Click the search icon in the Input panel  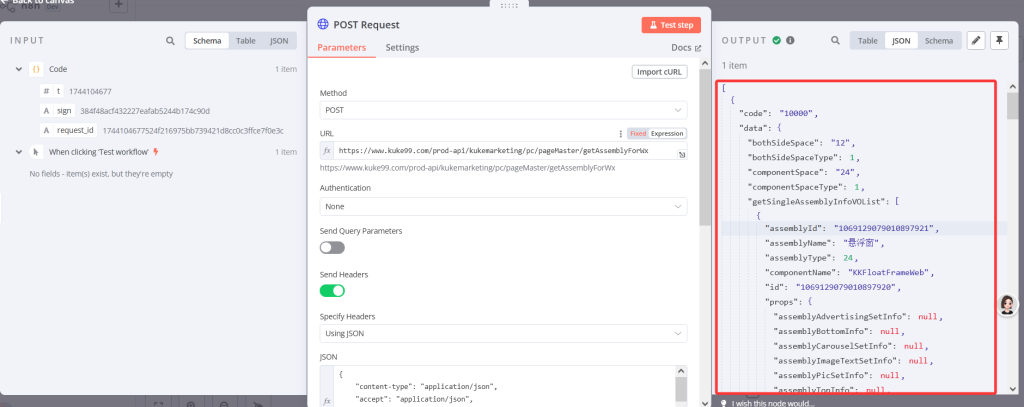coord(171,41)
